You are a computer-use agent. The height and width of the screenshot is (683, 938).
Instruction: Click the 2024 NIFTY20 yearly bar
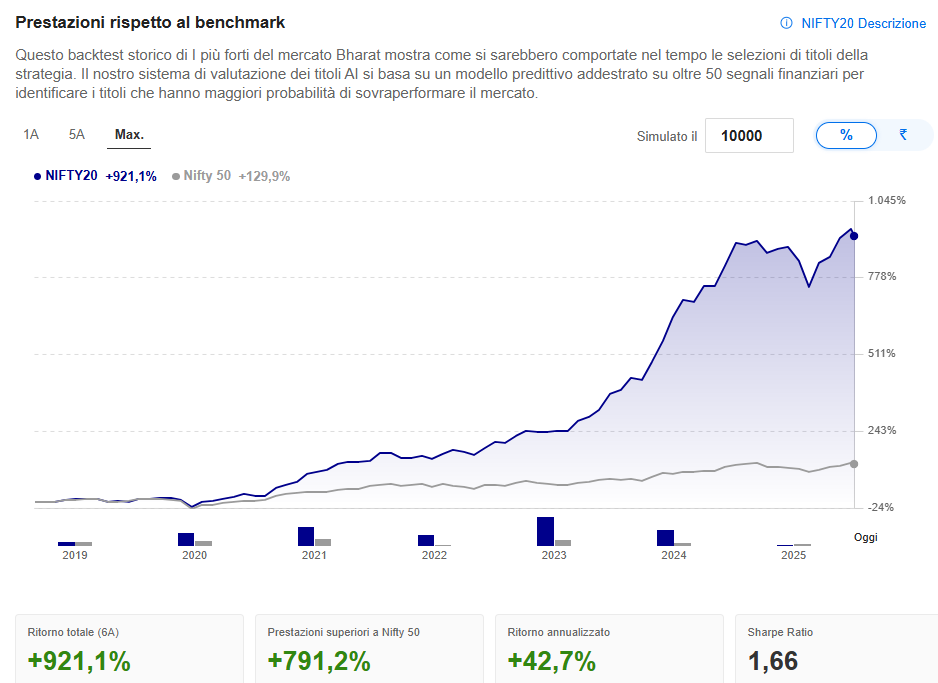(x=665, y=538)
